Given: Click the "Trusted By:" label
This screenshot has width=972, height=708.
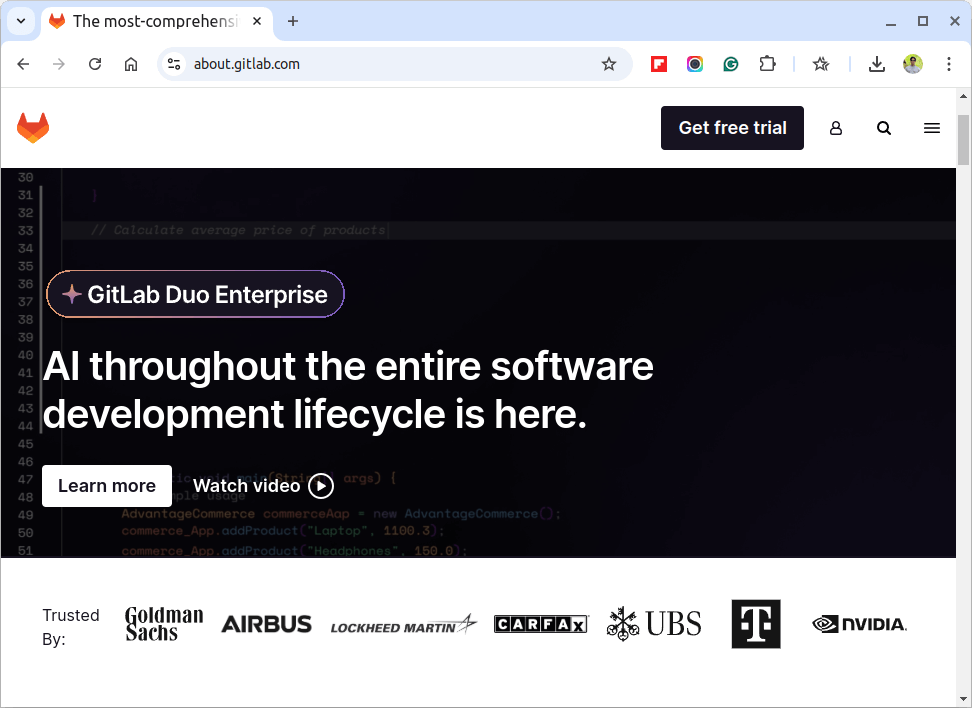Looking at the screenshot, I should [71, 627].
